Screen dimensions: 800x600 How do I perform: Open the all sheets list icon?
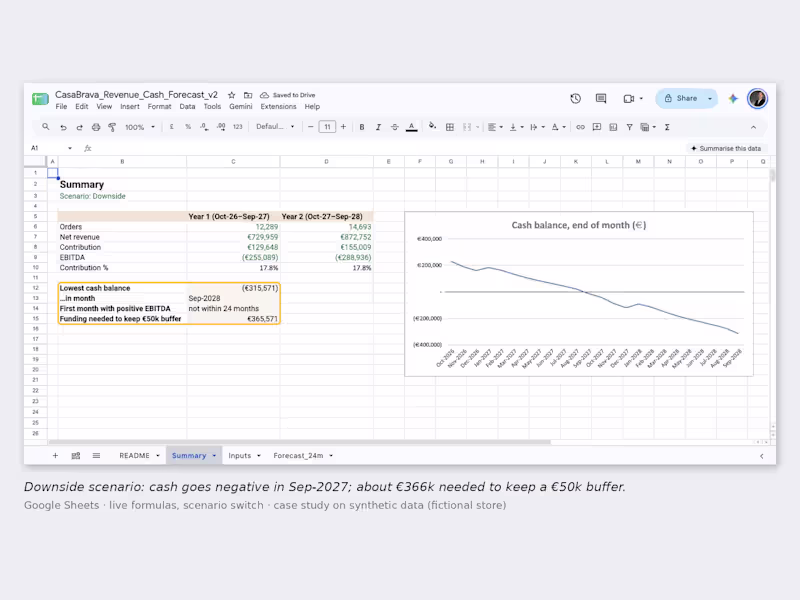[96, 456]
